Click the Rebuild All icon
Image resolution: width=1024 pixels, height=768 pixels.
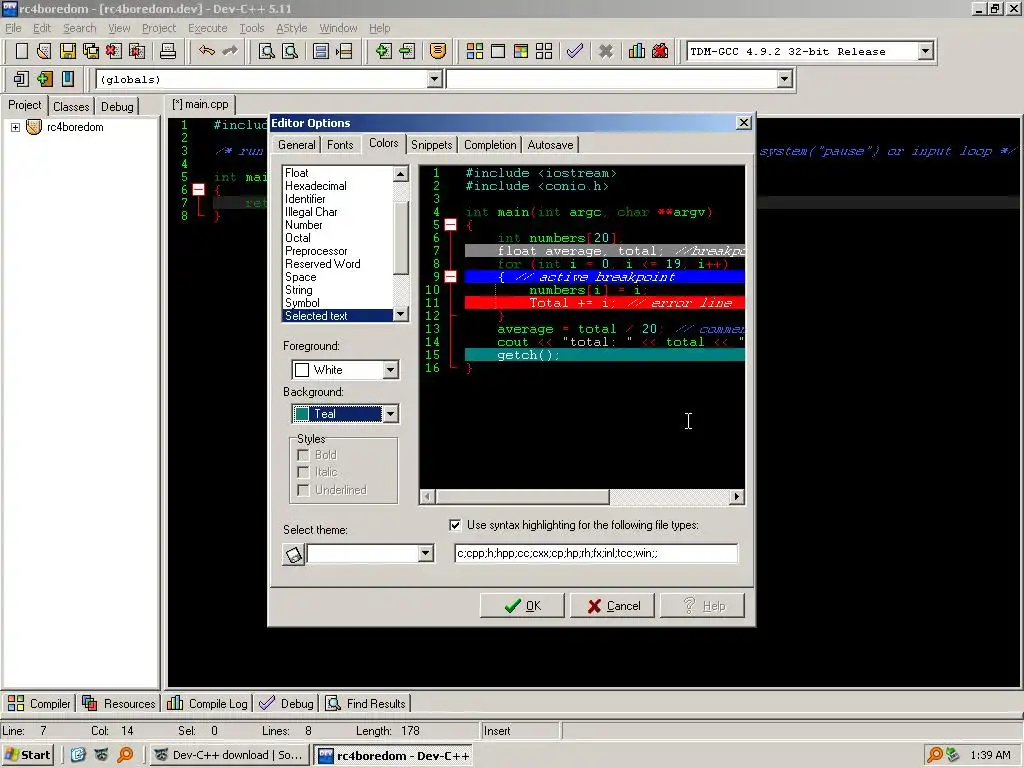click(x=544, y=51)
